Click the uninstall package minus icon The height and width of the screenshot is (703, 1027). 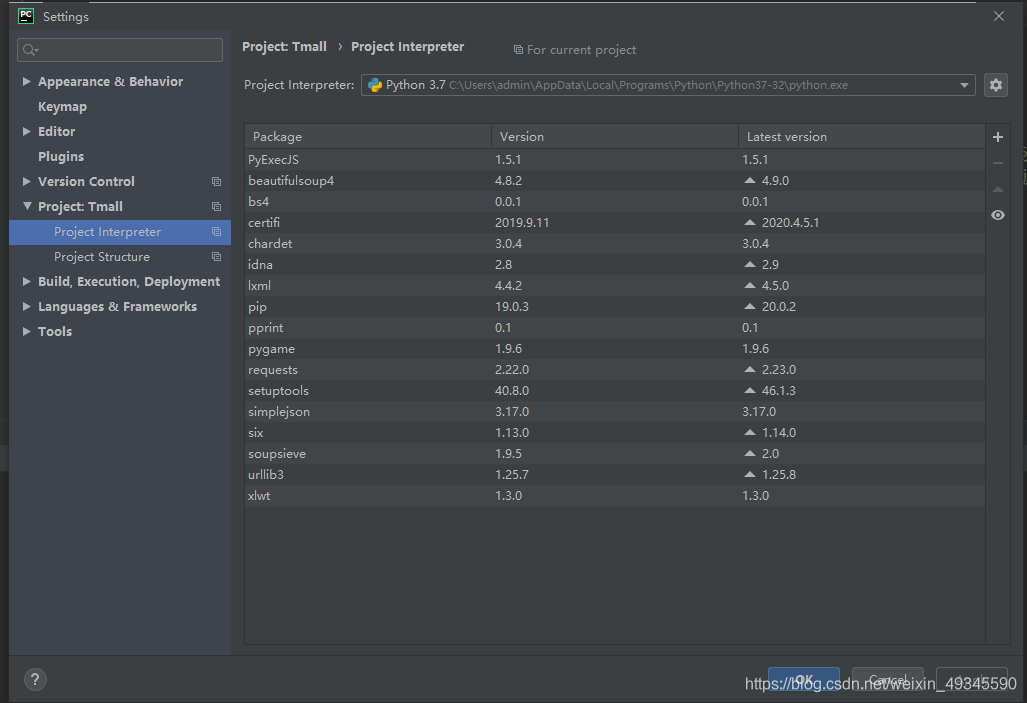[x=998, y=163]
